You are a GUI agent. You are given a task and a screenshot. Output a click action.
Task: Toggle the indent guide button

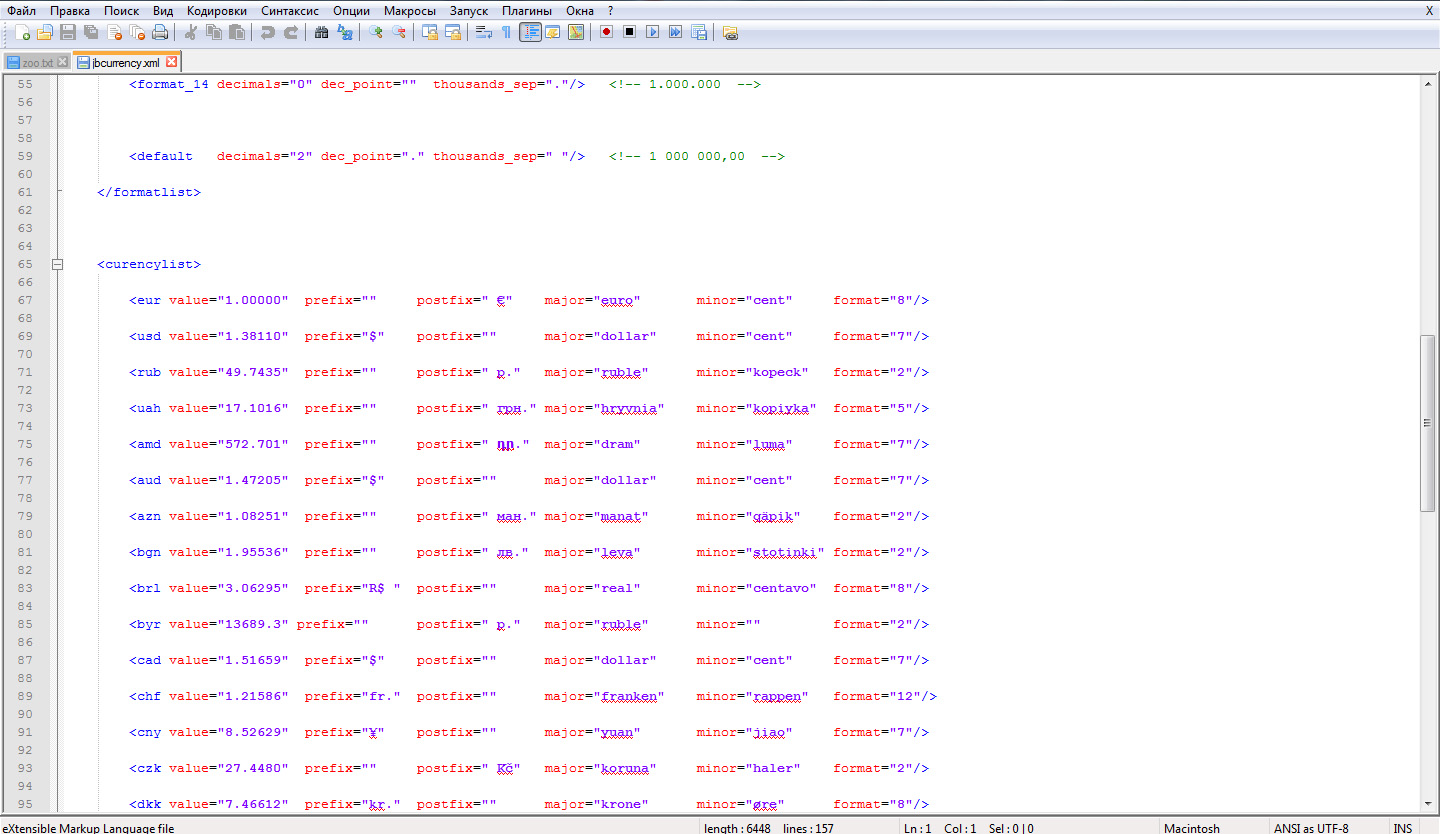(530, 32)
